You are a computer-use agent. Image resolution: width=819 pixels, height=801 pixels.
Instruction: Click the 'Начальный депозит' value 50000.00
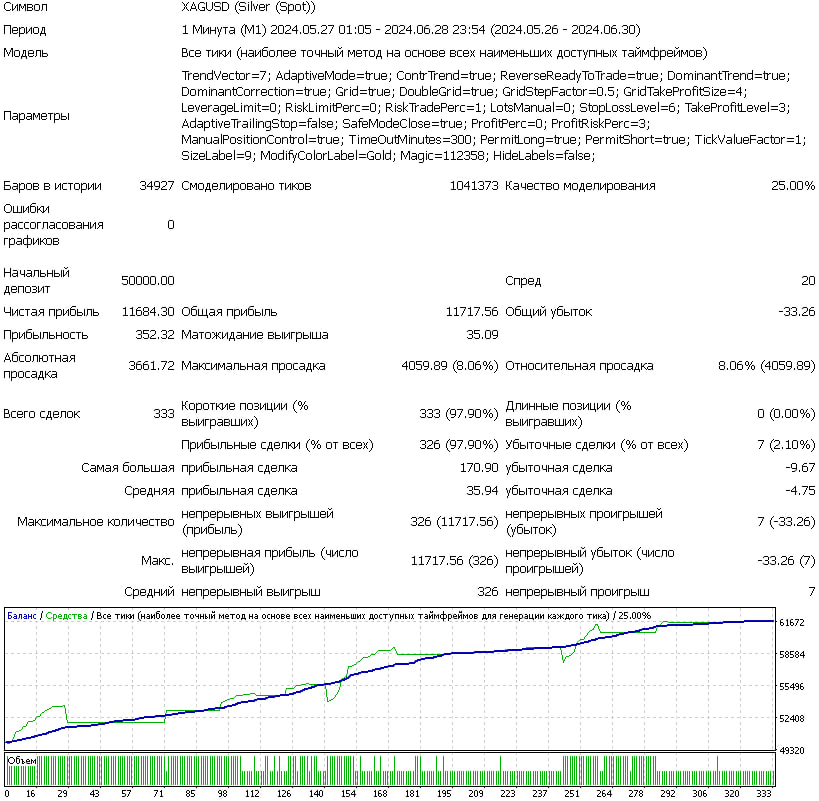coord(147,280)
